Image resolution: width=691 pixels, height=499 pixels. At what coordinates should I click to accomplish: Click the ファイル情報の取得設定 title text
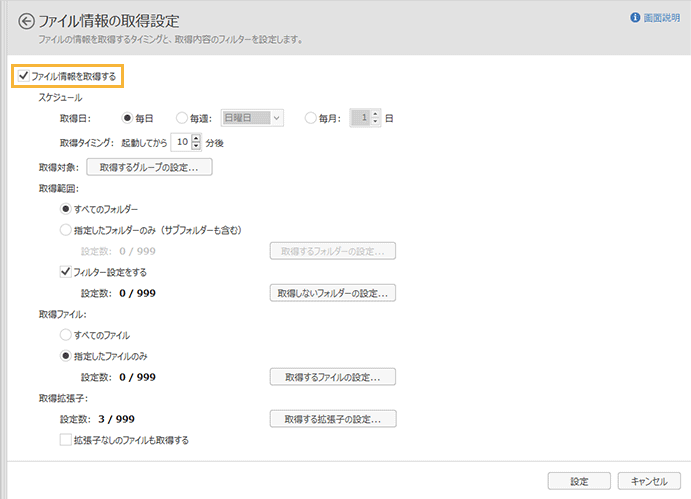(x=109, y=21)
